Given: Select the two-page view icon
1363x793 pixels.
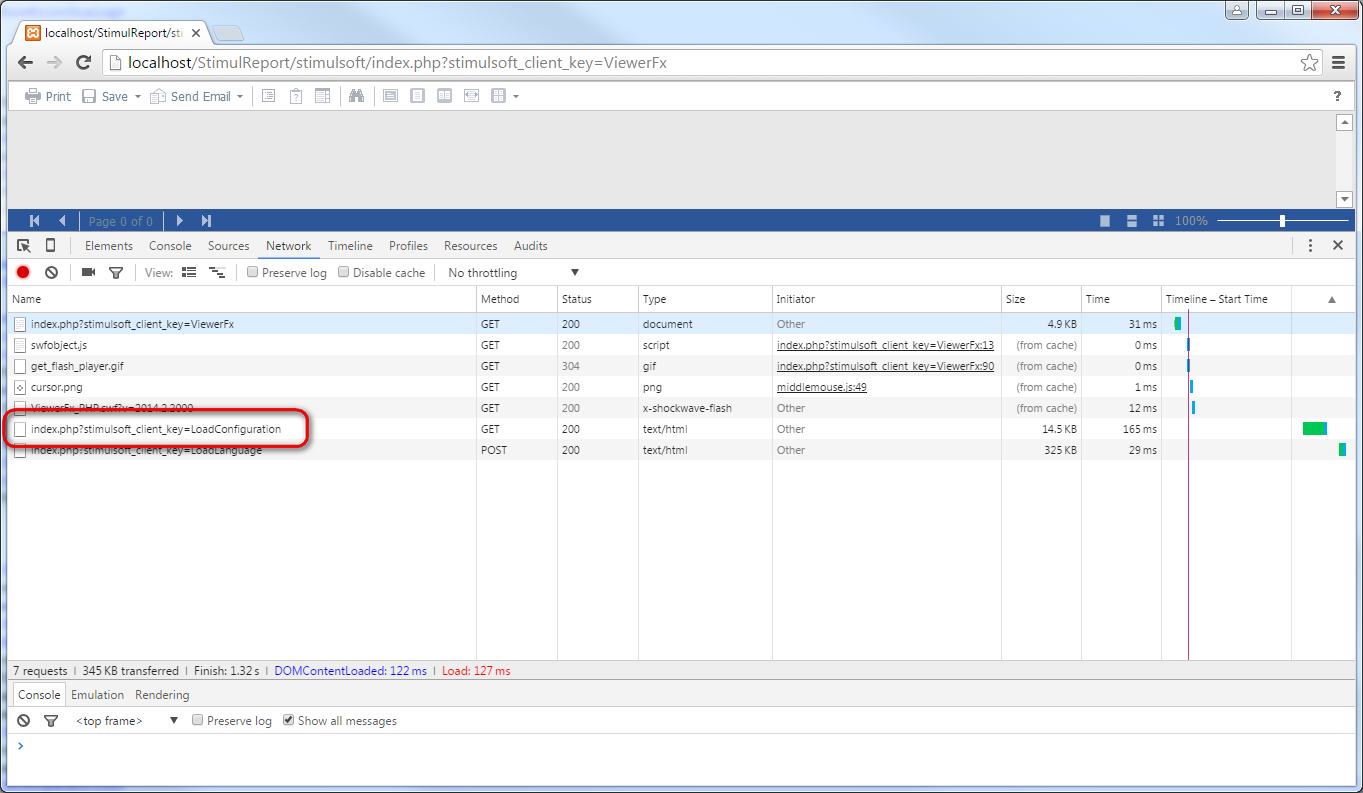Looking at the screenshot, I should [x=444, y=96].
